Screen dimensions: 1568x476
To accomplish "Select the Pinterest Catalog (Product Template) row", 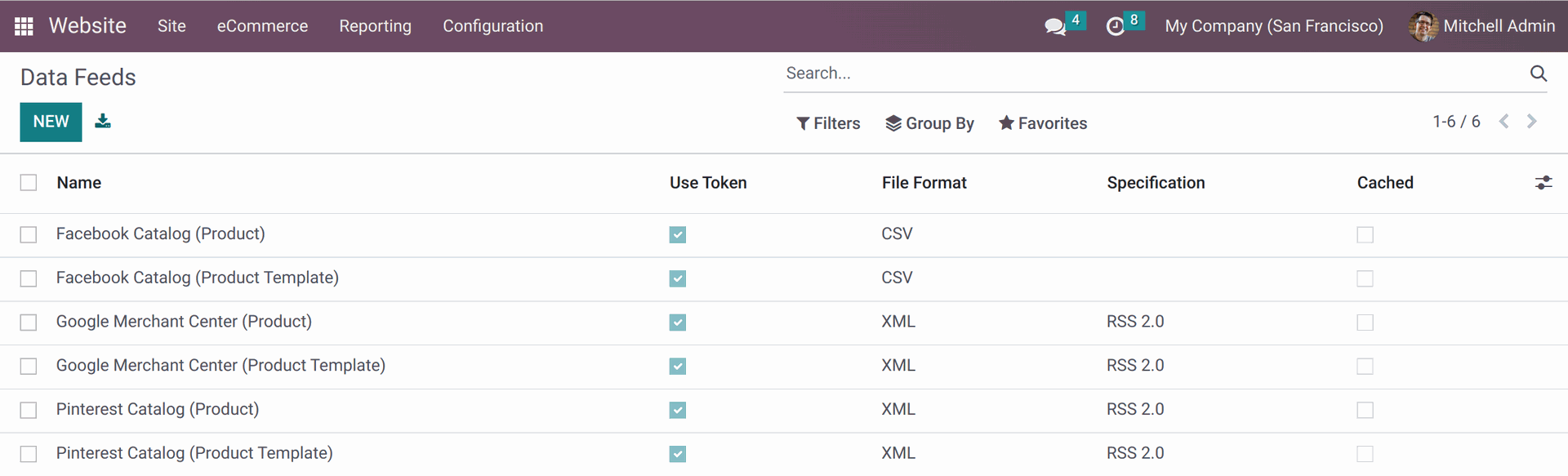I will [784, 454].
